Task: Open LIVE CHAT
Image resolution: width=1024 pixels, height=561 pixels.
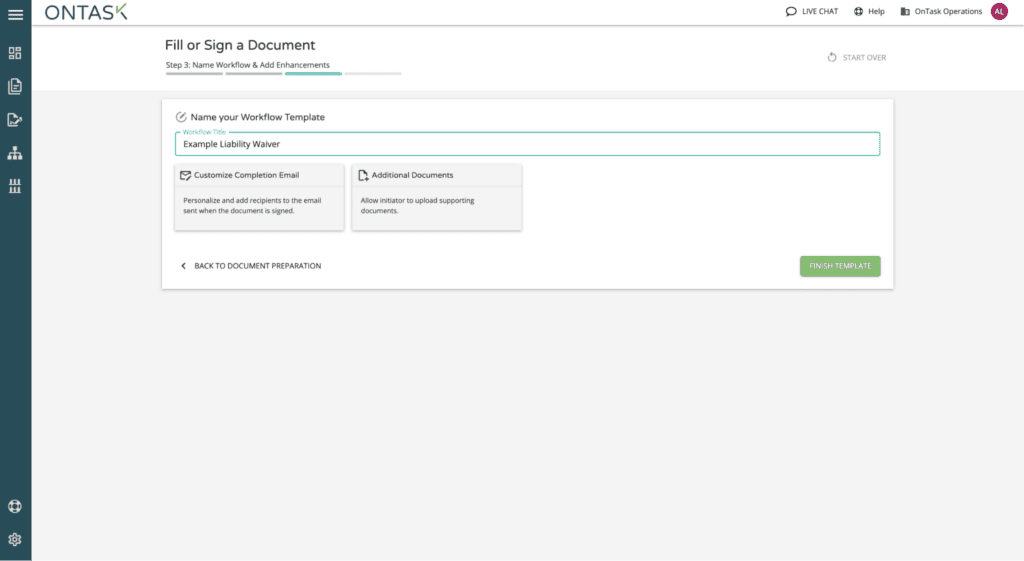Action: [812, 11]
